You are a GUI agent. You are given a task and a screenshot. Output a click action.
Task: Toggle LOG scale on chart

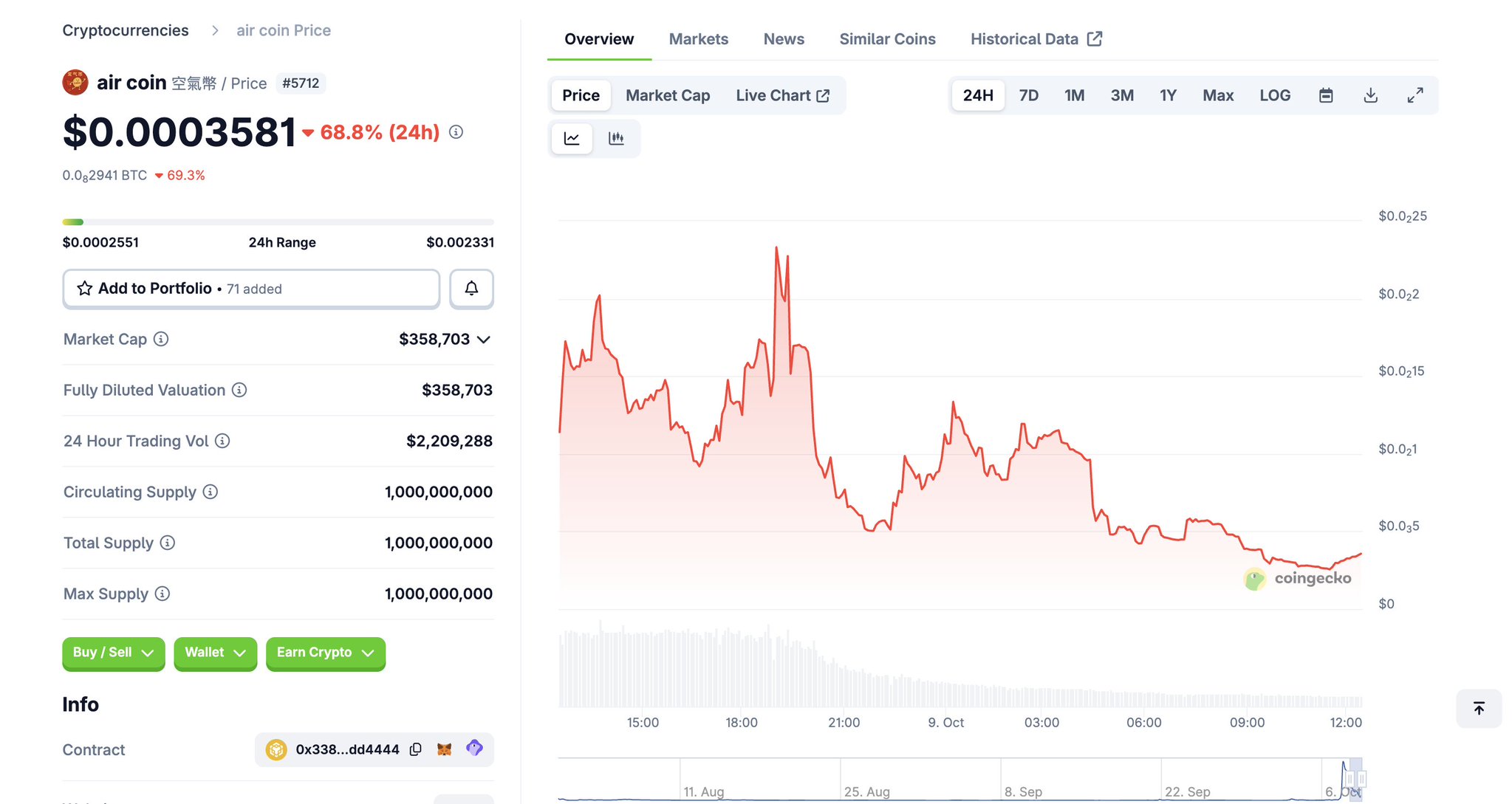1275,95
